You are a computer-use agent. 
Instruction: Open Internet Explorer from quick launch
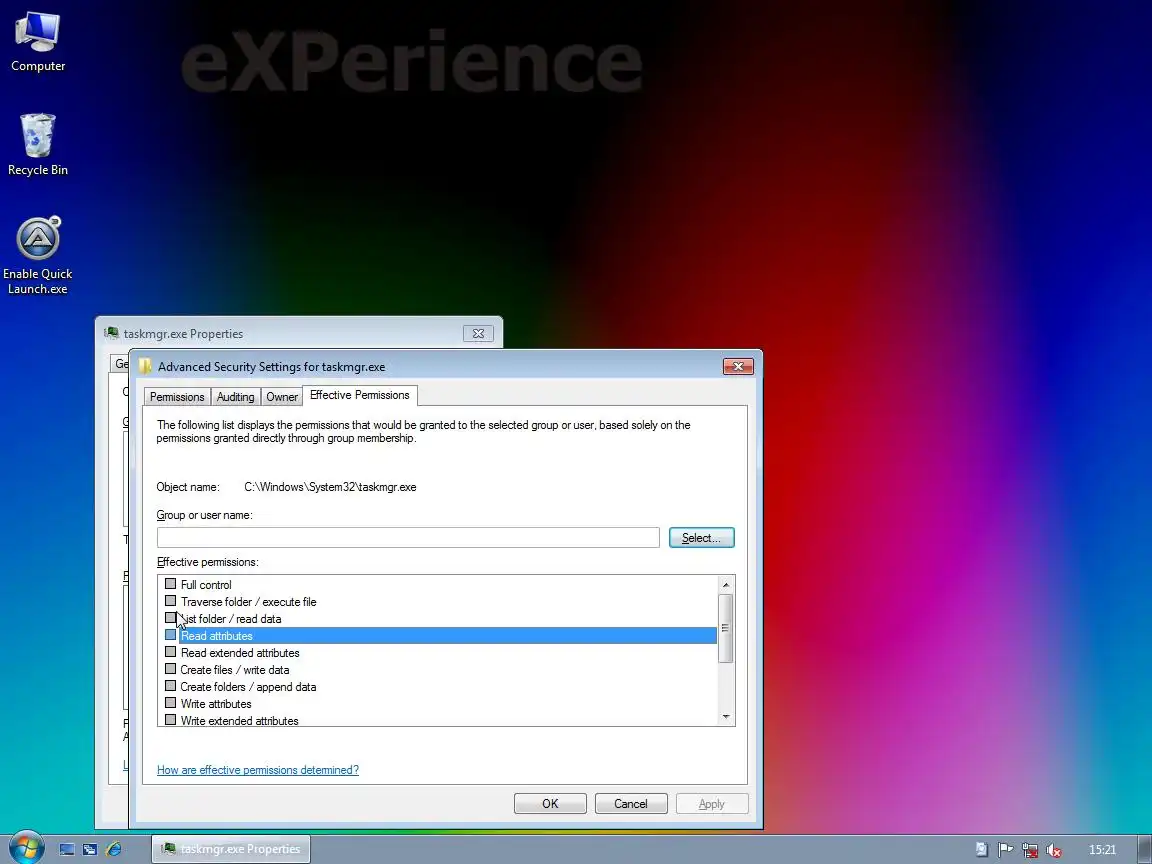coord(114,849)
